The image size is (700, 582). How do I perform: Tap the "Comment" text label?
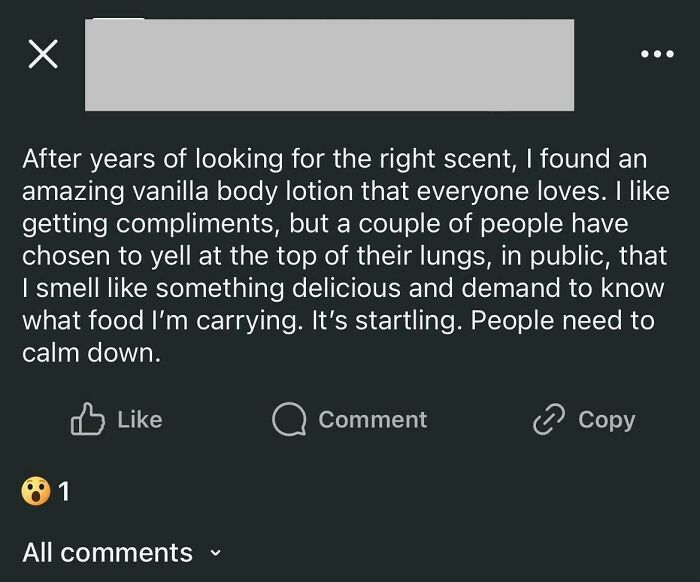(373, 420)
